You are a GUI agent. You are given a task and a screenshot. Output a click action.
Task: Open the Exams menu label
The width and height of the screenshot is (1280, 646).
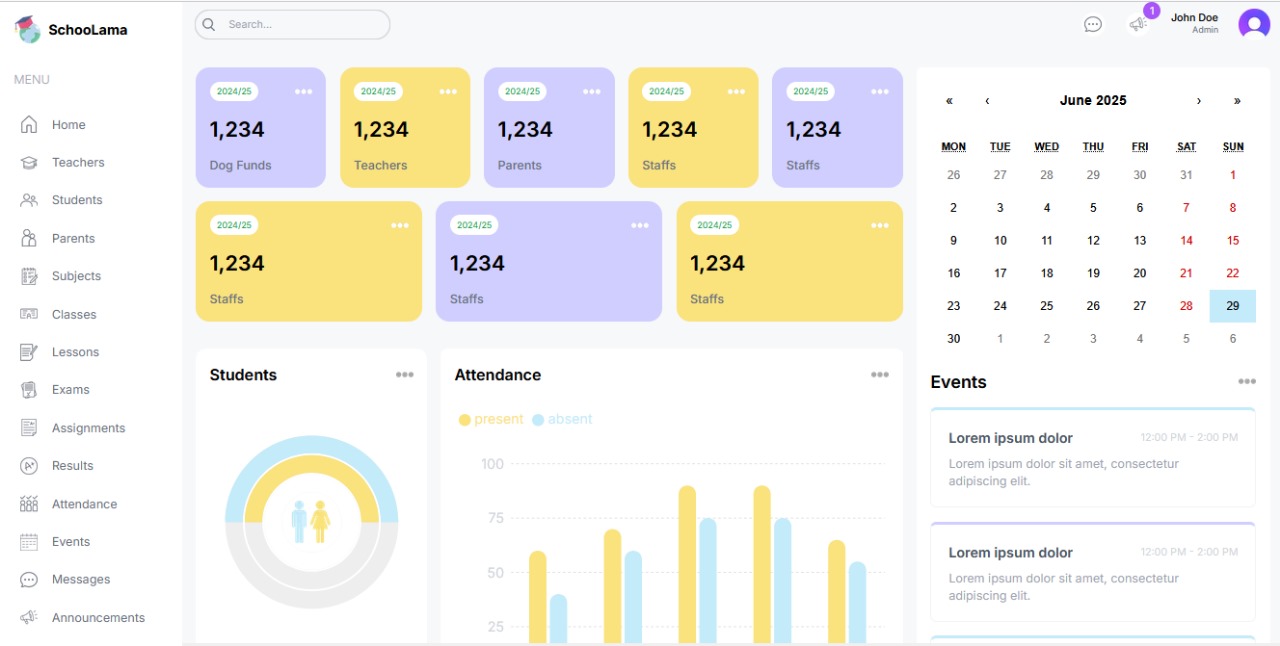click(x=71, y=390)
